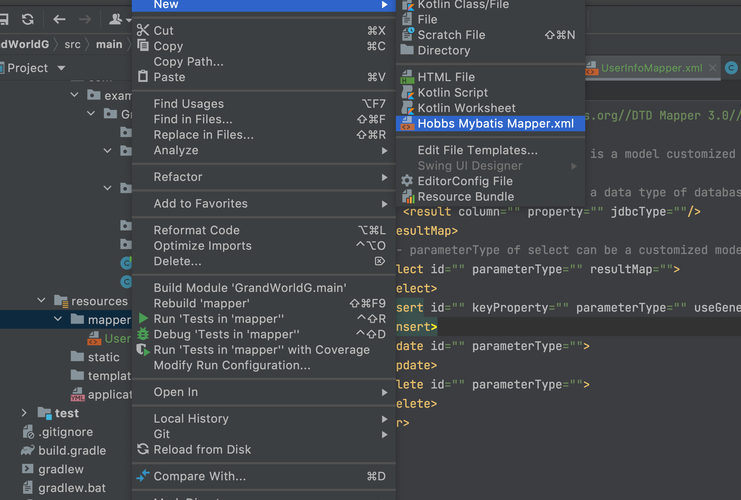Click the Directory folder icon

click(407, 50)
